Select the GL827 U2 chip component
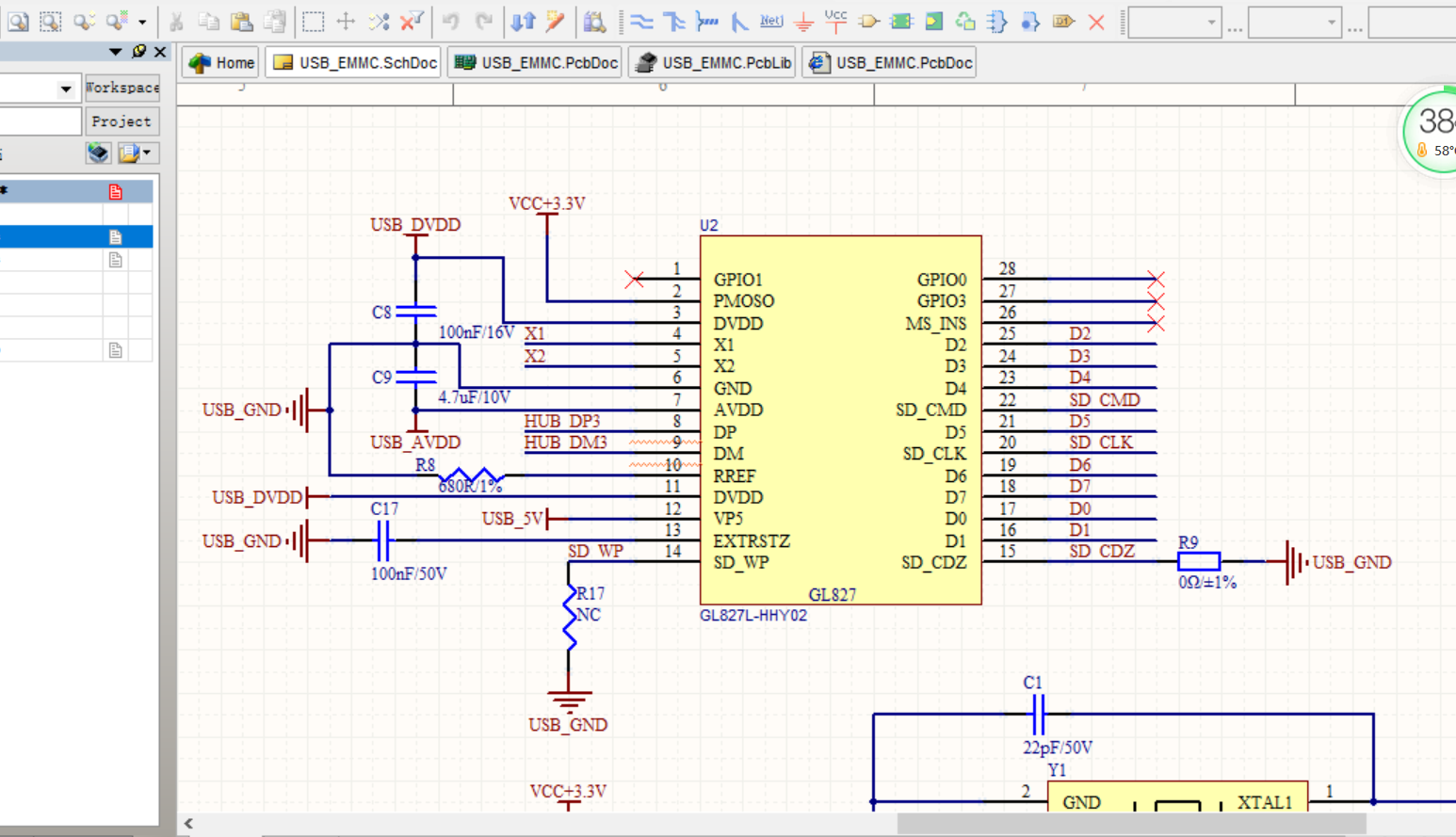 (x=840, y=420)
